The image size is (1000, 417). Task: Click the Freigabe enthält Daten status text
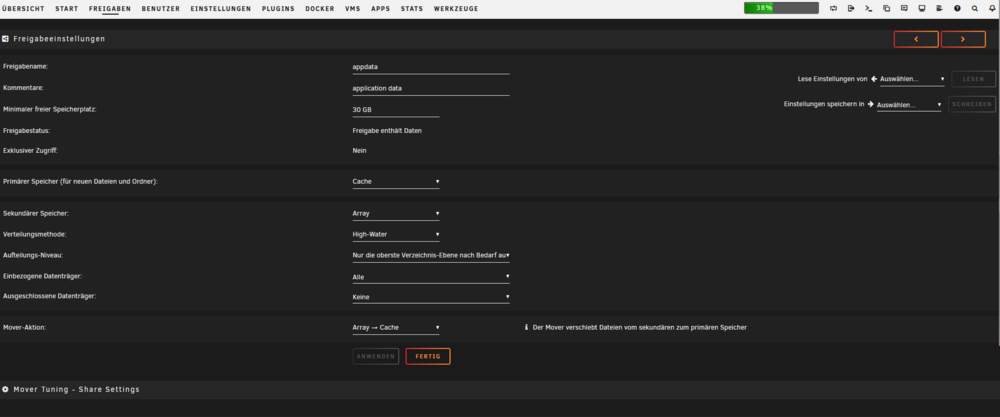[x=387, y=131]
